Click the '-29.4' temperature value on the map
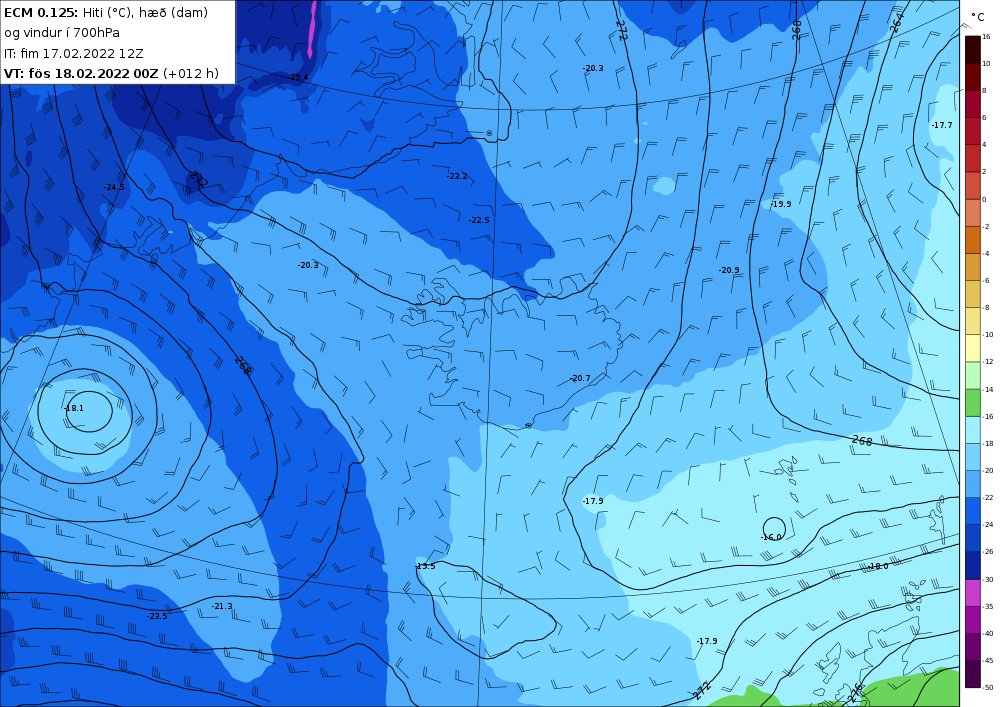Image resolution: width=1000 pixels, height=707 pixels. pos(298,77)
